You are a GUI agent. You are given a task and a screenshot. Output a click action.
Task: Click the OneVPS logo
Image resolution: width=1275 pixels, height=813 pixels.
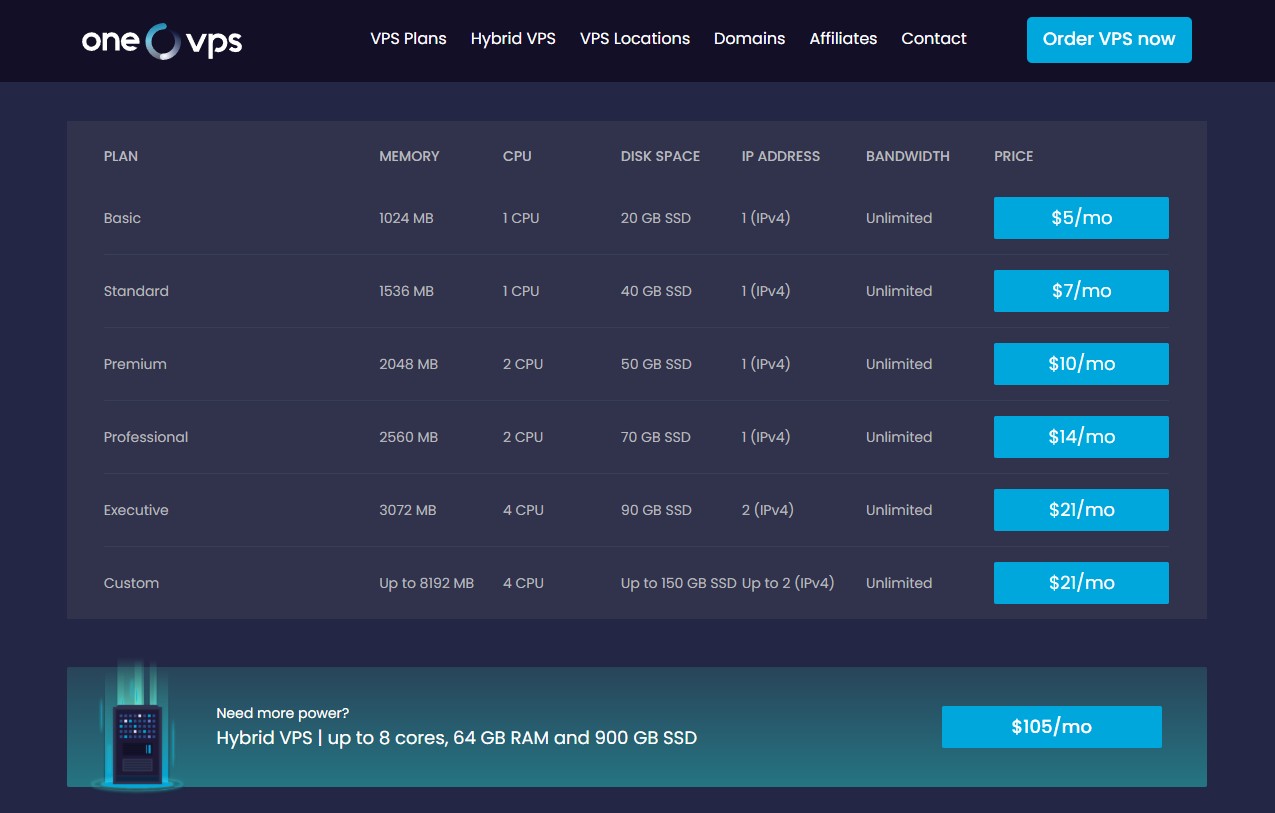(x=162, y=41)
